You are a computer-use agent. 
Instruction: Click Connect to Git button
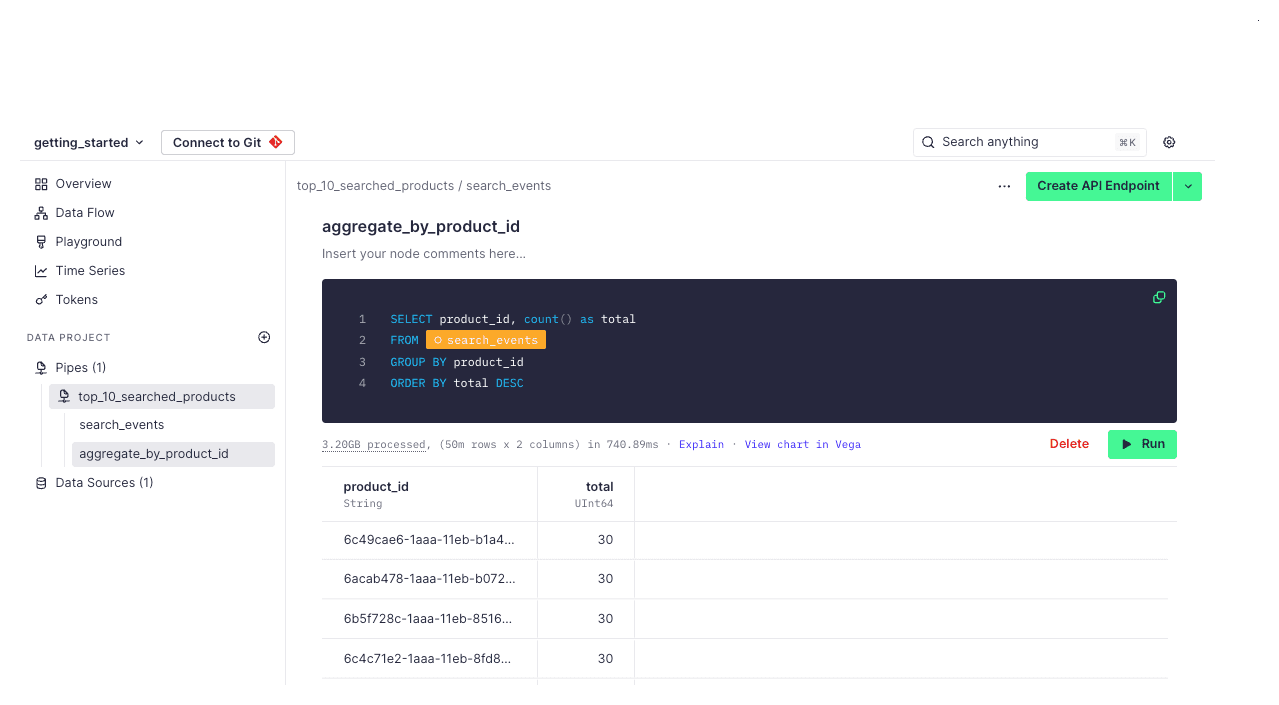point(228,143)
